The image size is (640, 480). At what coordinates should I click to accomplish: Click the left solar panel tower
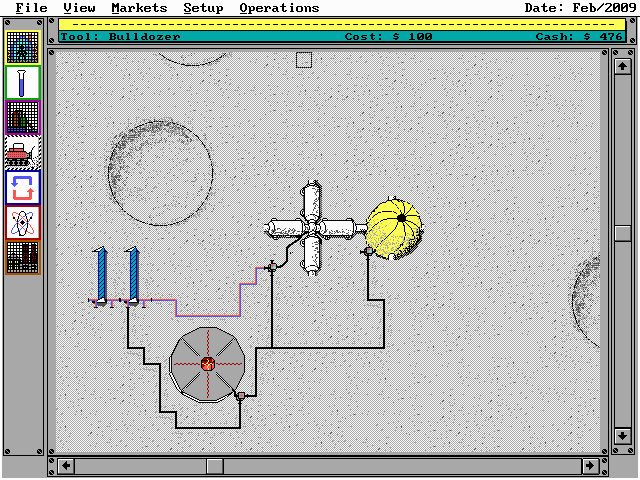[x=101, y=276]
